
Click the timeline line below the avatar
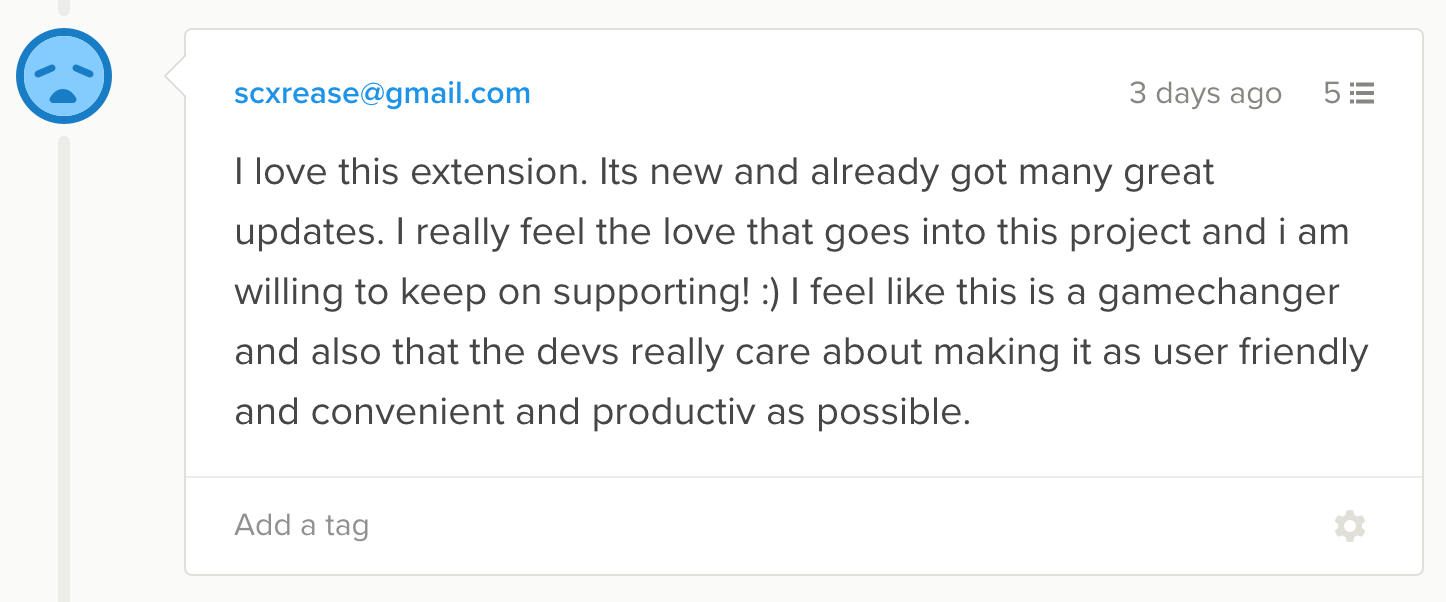tap(64, 370)
